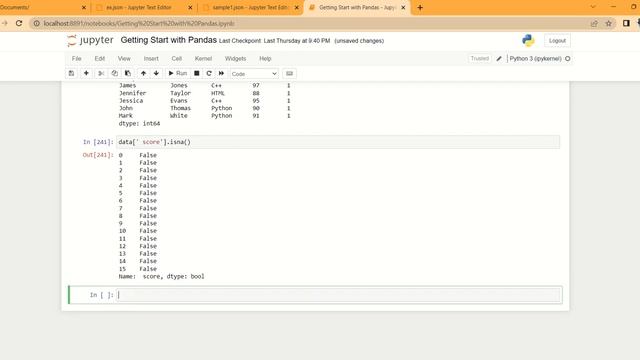Paste cells below icon
640x360 pixels.
click(x=128, y=73)
